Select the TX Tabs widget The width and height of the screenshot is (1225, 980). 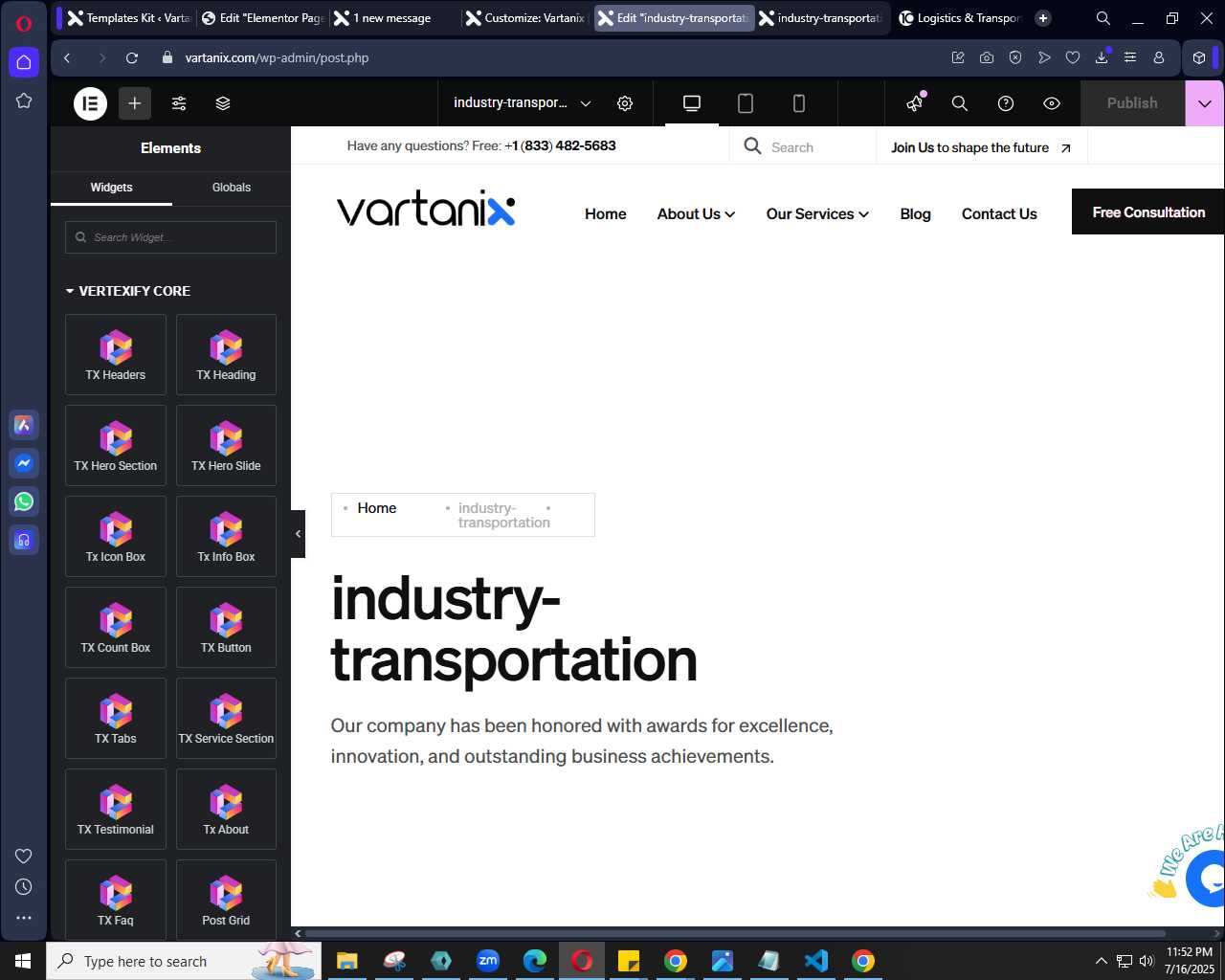coord(116,719)
